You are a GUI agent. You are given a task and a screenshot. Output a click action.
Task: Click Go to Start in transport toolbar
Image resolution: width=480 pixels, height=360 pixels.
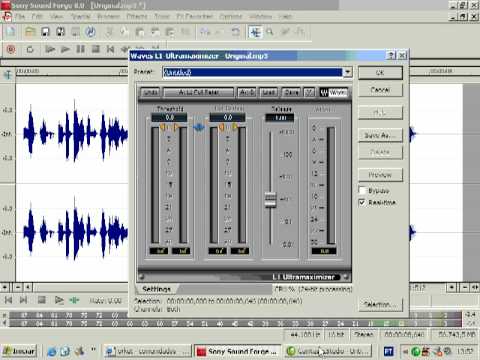(x=110, y=49)
